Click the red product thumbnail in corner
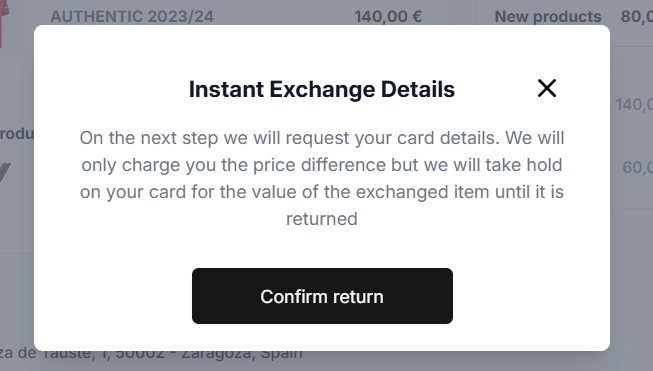Viewport: 653px width, 371px height. tap(4, 23)
